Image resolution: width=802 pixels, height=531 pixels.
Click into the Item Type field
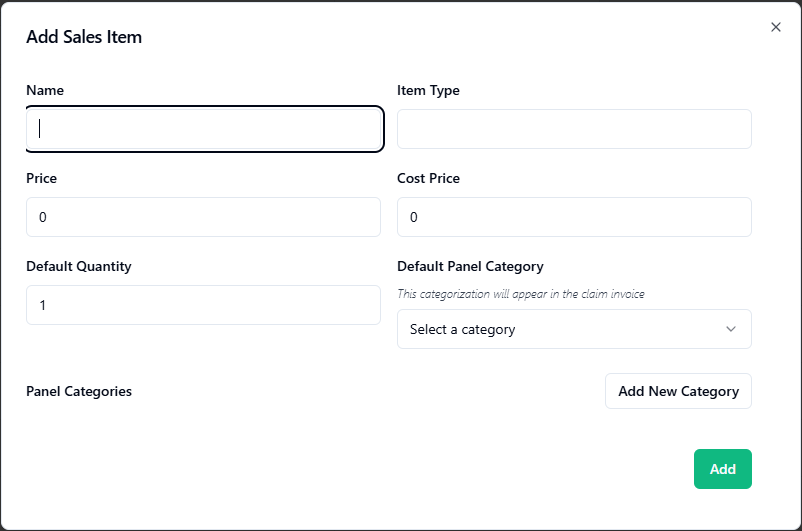(x=574, y=129)
